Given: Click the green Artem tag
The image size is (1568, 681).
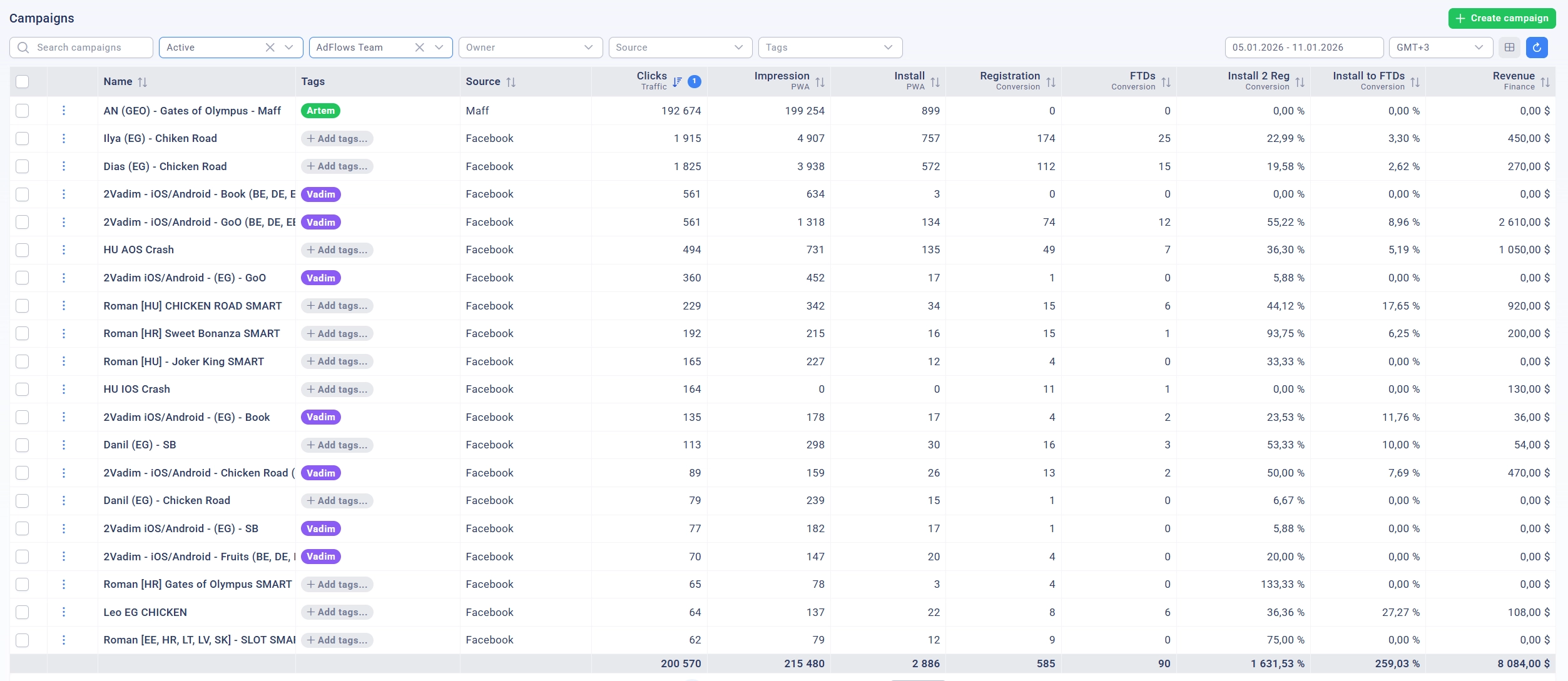Looking at the screenshot, I should (x=320, y=111).
